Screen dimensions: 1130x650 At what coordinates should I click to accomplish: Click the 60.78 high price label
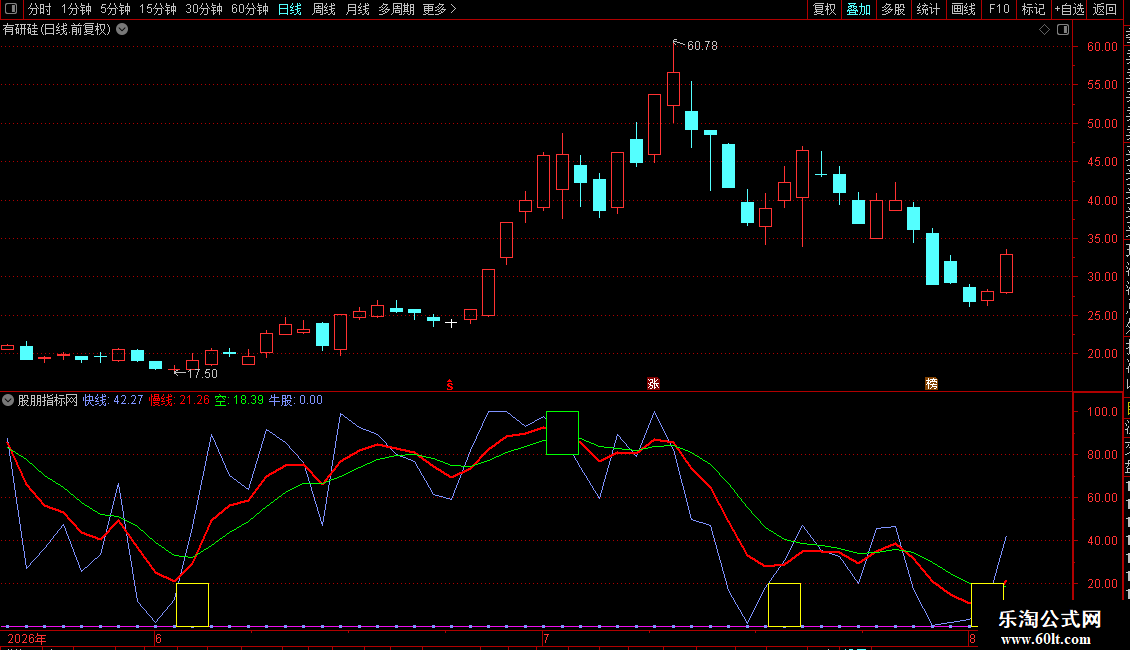[x=702, y=46]
